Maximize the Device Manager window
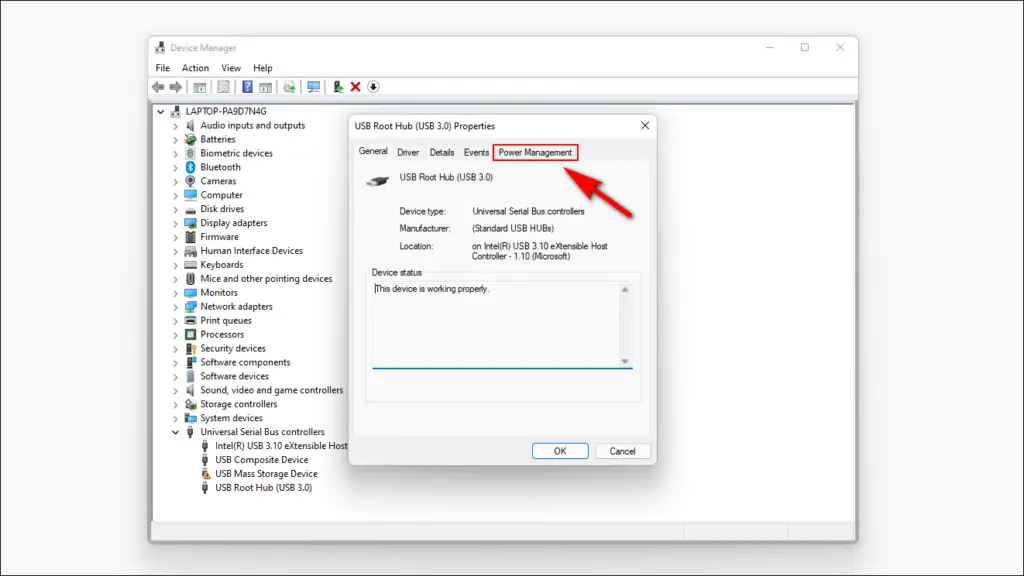 (x=805, y=47)
